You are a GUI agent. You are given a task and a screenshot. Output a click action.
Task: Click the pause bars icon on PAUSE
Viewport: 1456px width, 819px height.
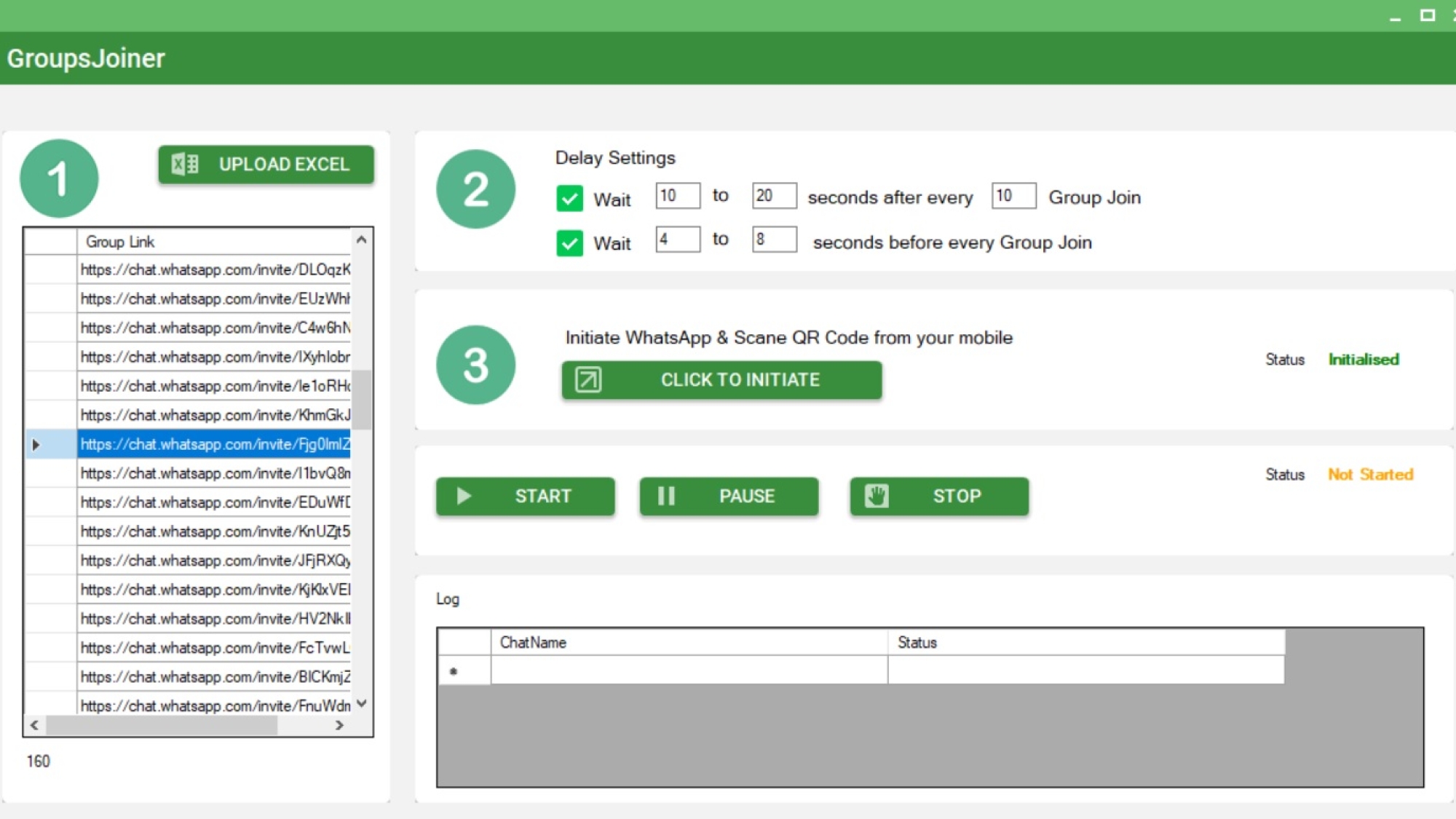[x=666, y=496]
